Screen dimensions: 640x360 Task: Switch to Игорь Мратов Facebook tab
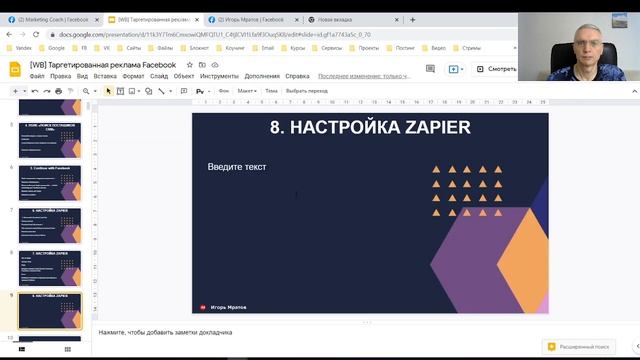point(253,20)
